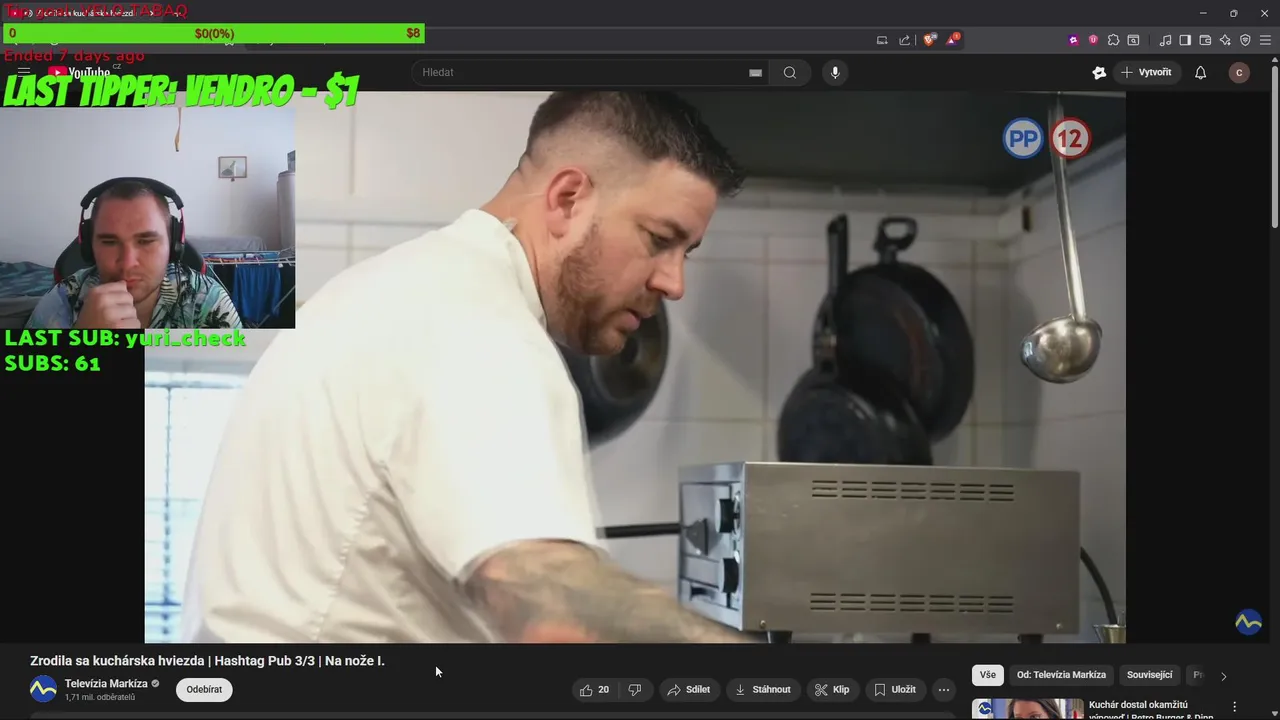This screenshot has width=1280, height=720.
Task: Click the extension icon left of Vytvořit
Action: pyautogui.click(x=1099, y=72)
